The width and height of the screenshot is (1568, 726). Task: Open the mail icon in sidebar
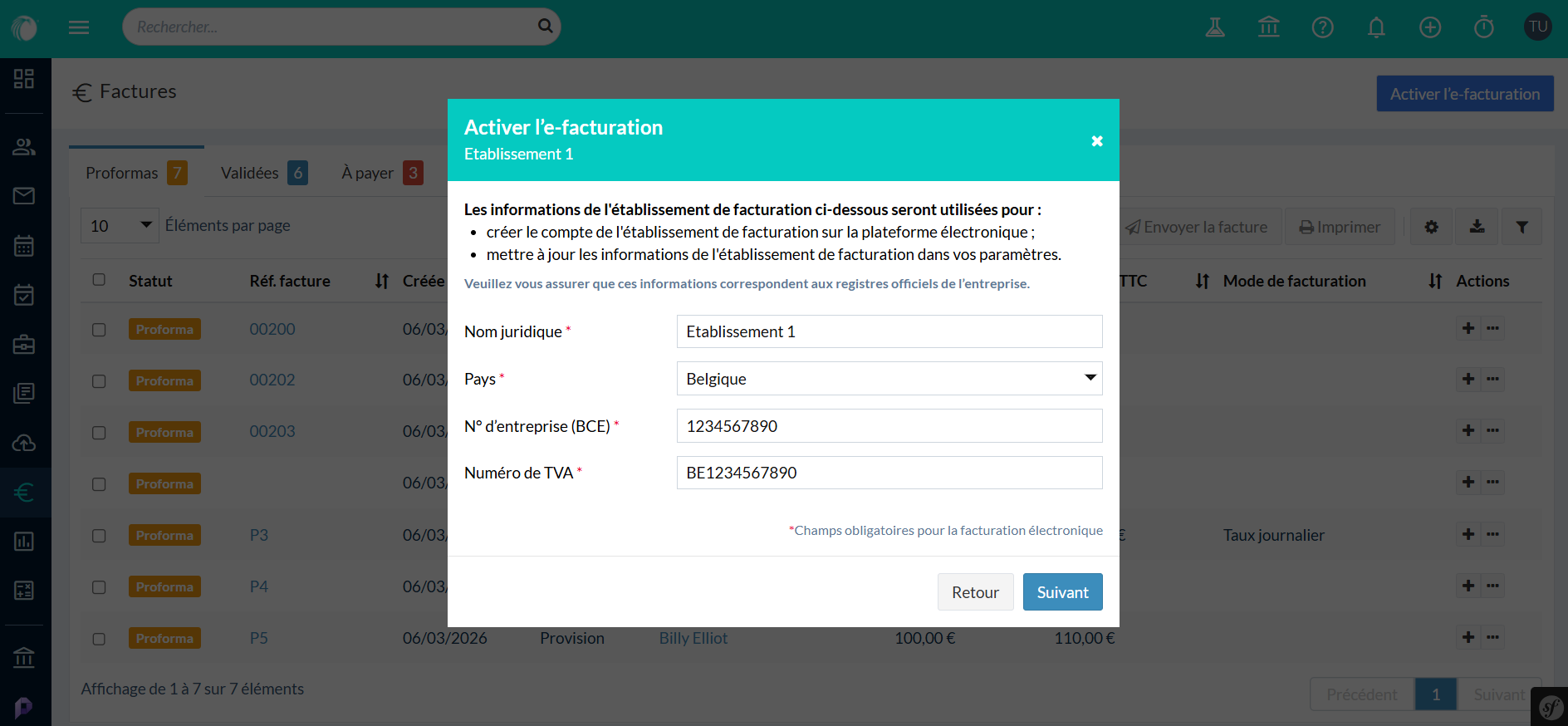click(24, 196)
